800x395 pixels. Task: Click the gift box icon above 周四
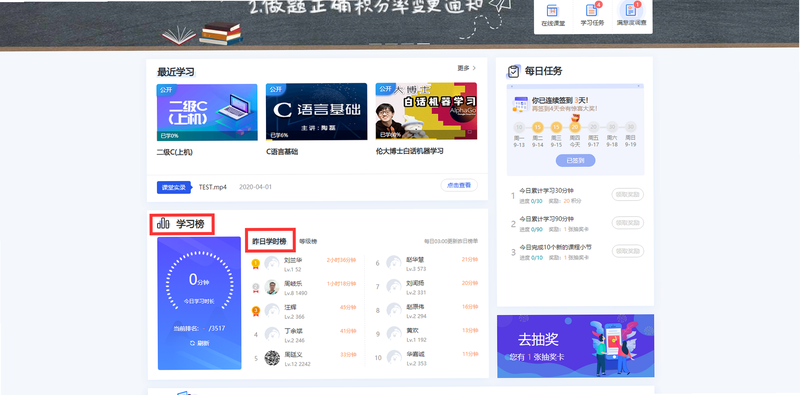pyautogui.click(x=575, y=117)
